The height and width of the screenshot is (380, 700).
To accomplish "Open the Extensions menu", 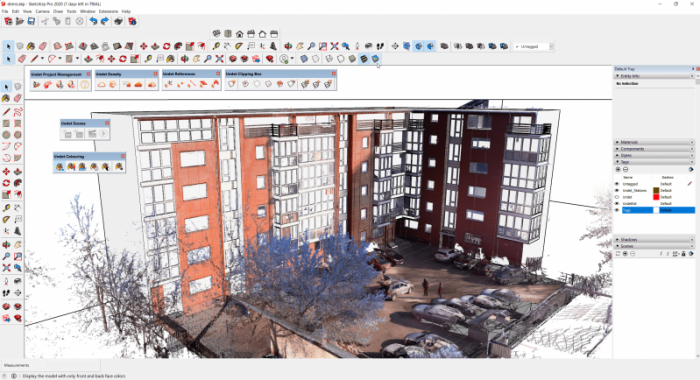I will point(108,11).
